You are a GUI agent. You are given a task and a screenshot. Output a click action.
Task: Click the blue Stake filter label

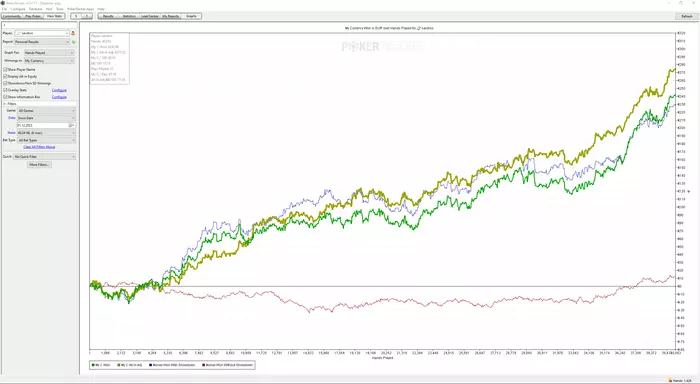tap(12, 133)
